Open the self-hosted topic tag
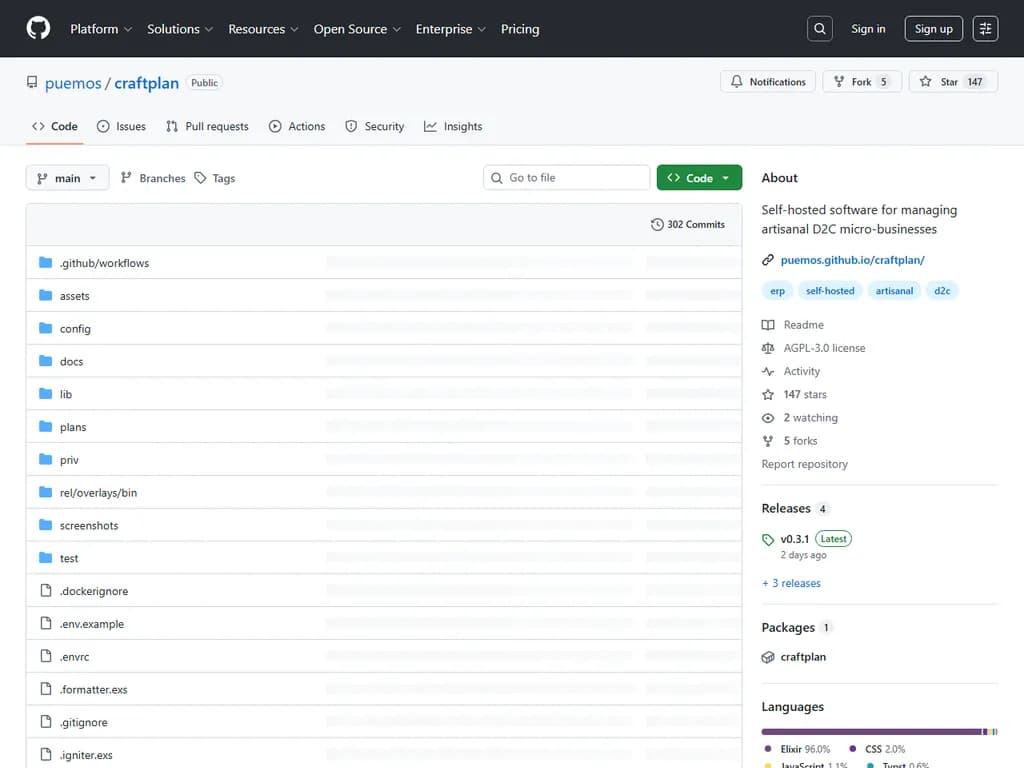The height and width of the screenshot is (768, 1024). point(830,290)
